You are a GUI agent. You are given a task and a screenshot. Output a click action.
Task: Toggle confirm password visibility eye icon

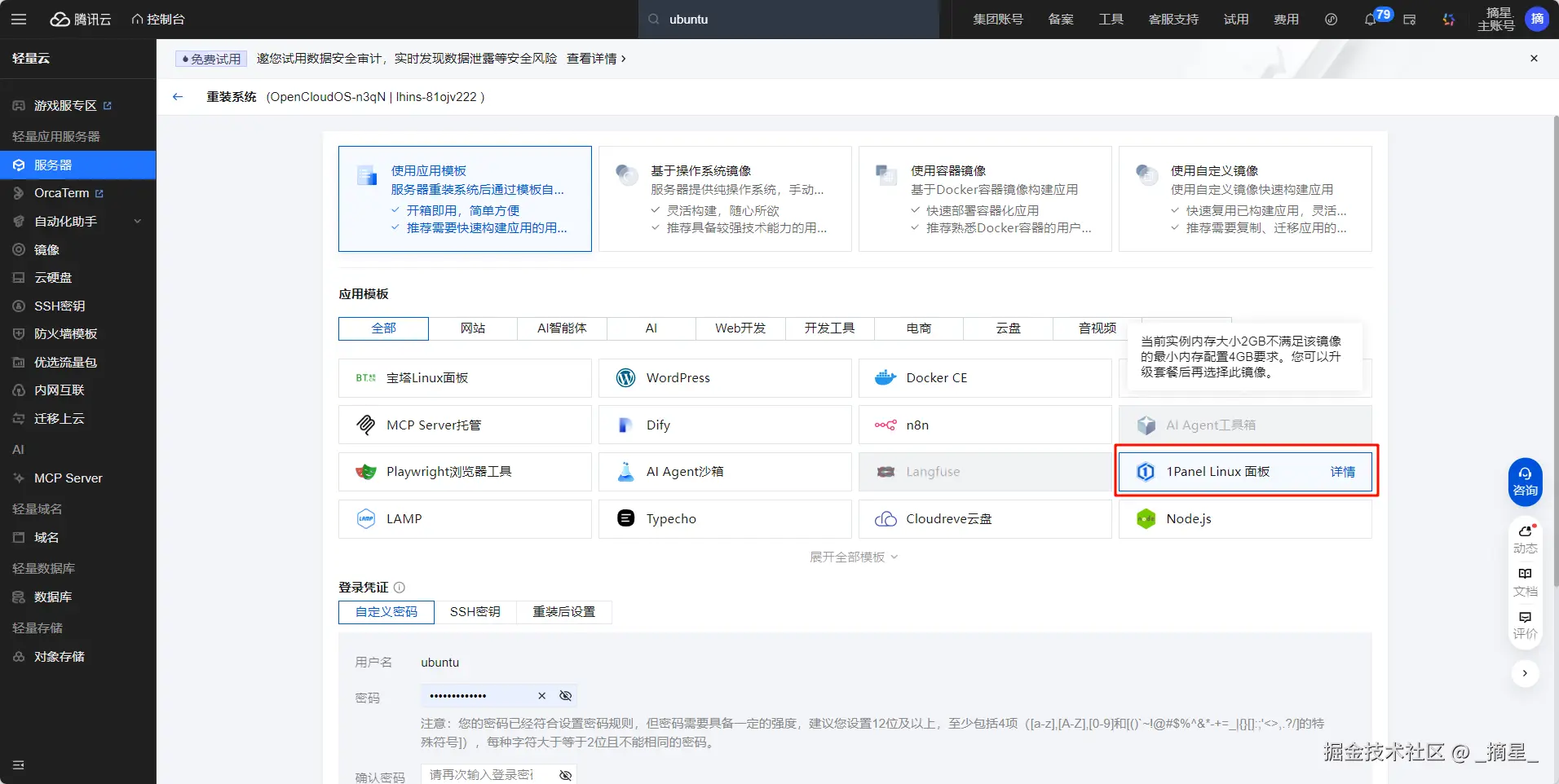tap(565, 775)
